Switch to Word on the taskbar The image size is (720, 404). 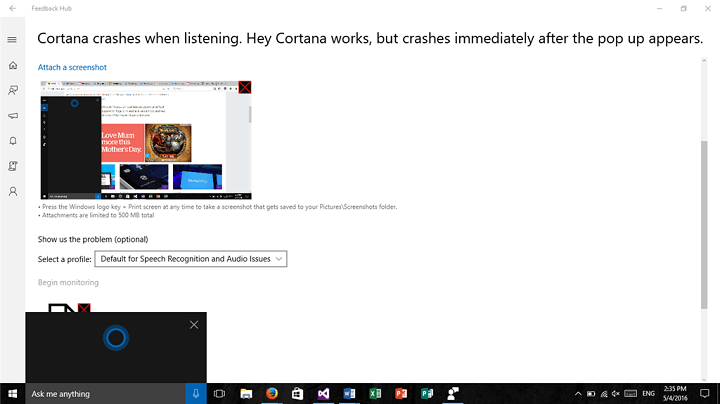pos(349,394)
